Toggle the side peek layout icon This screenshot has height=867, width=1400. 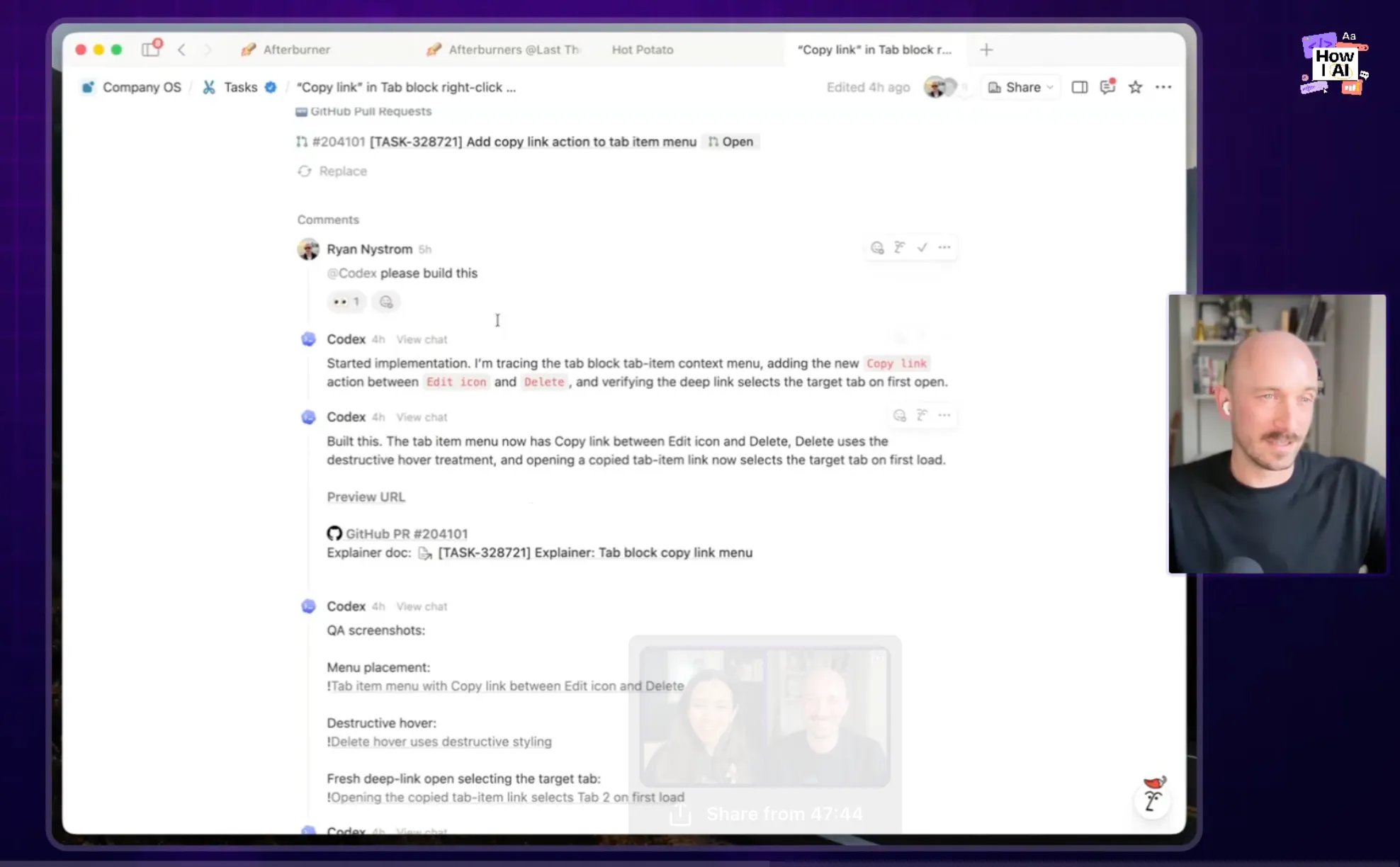(1079, 87)
